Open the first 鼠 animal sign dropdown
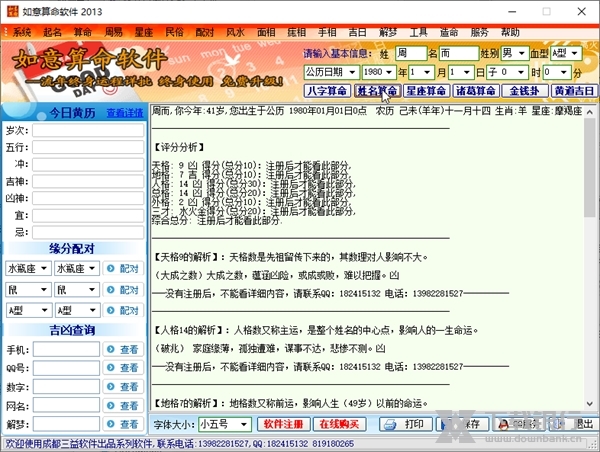Screen dimensions: 600x452 [29, 290]
